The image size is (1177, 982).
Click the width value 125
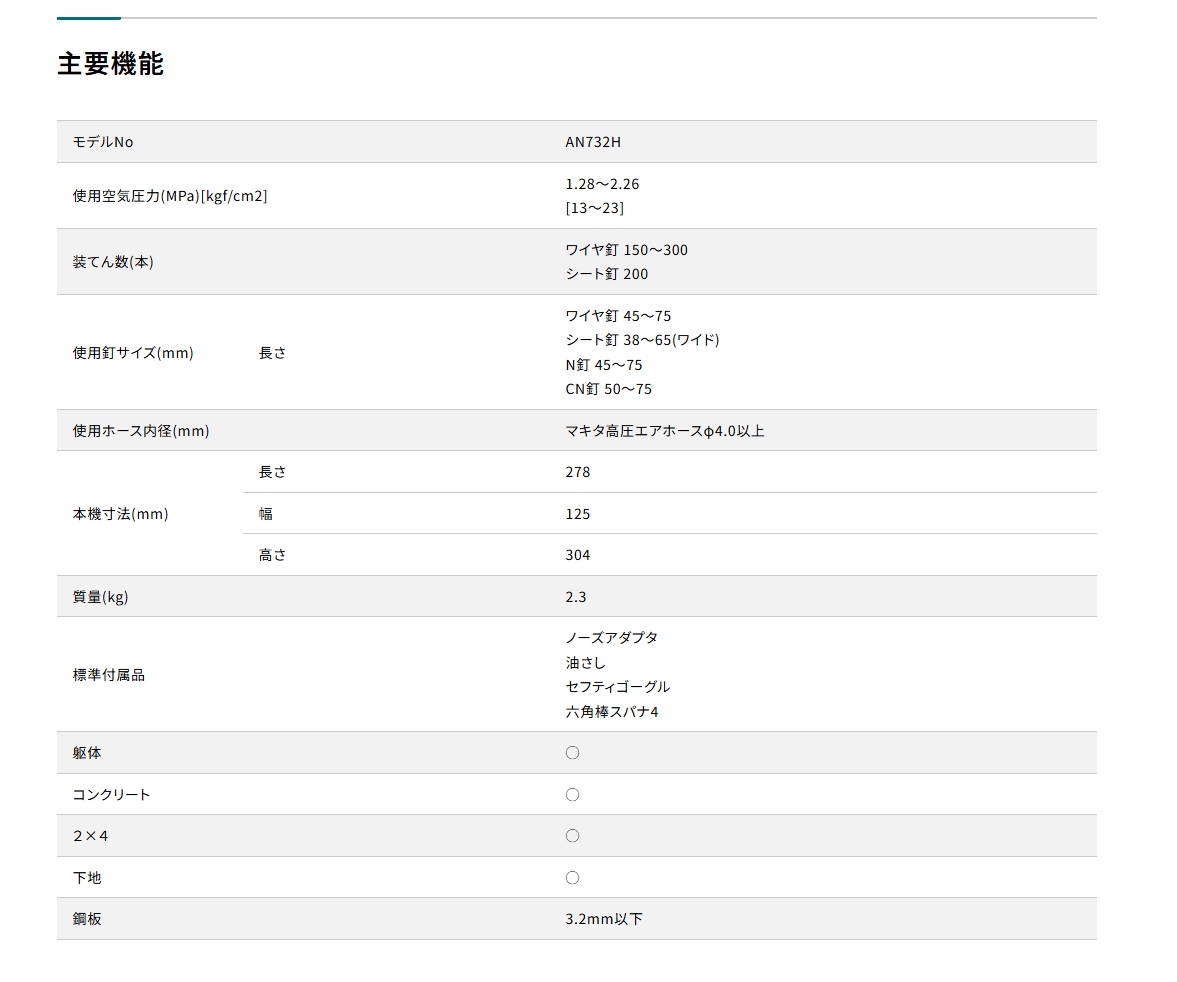coord(578,514)
